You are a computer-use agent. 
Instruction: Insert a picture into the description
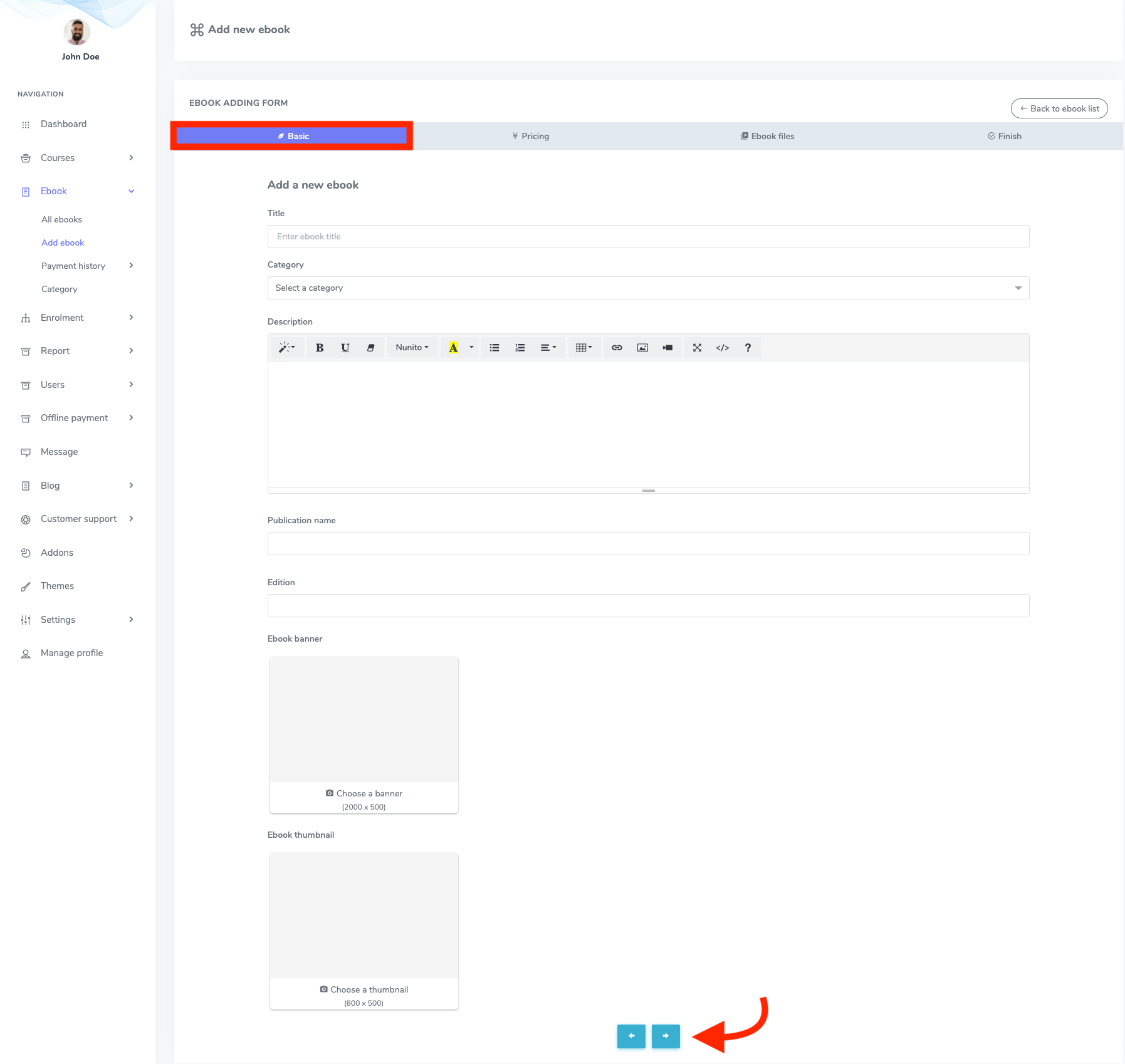[642, 348]
